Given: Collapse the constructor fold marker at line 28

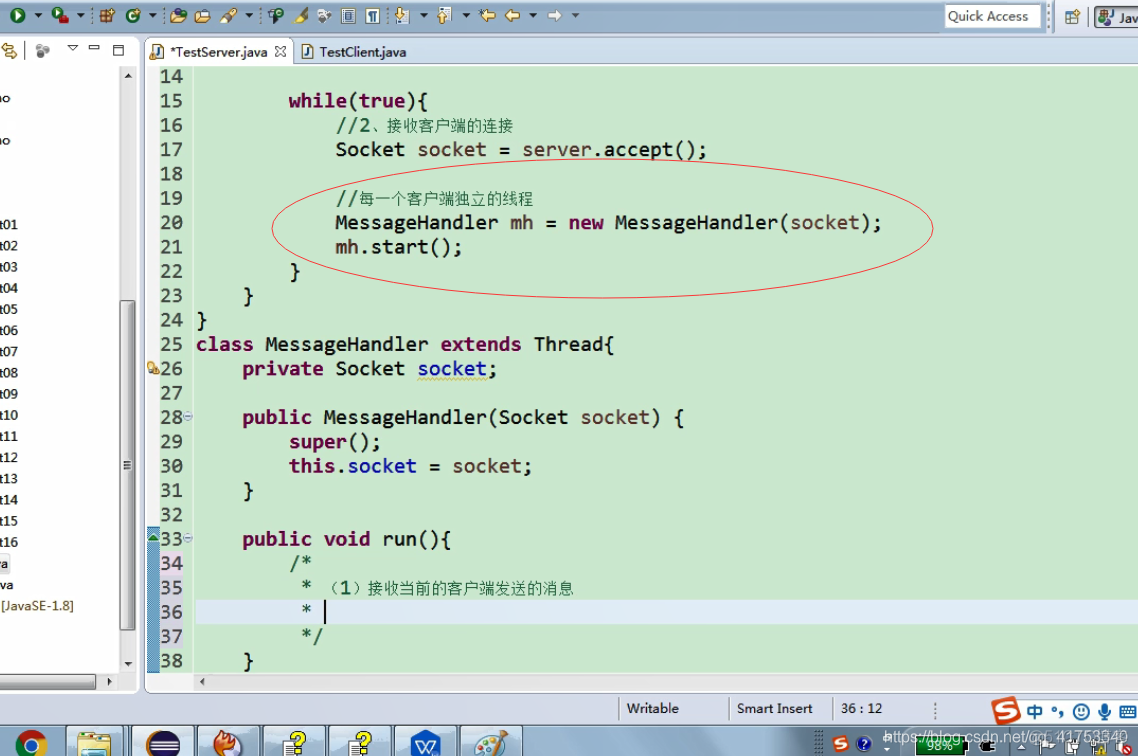Looking at the screenshot, I should pos(188,416).
